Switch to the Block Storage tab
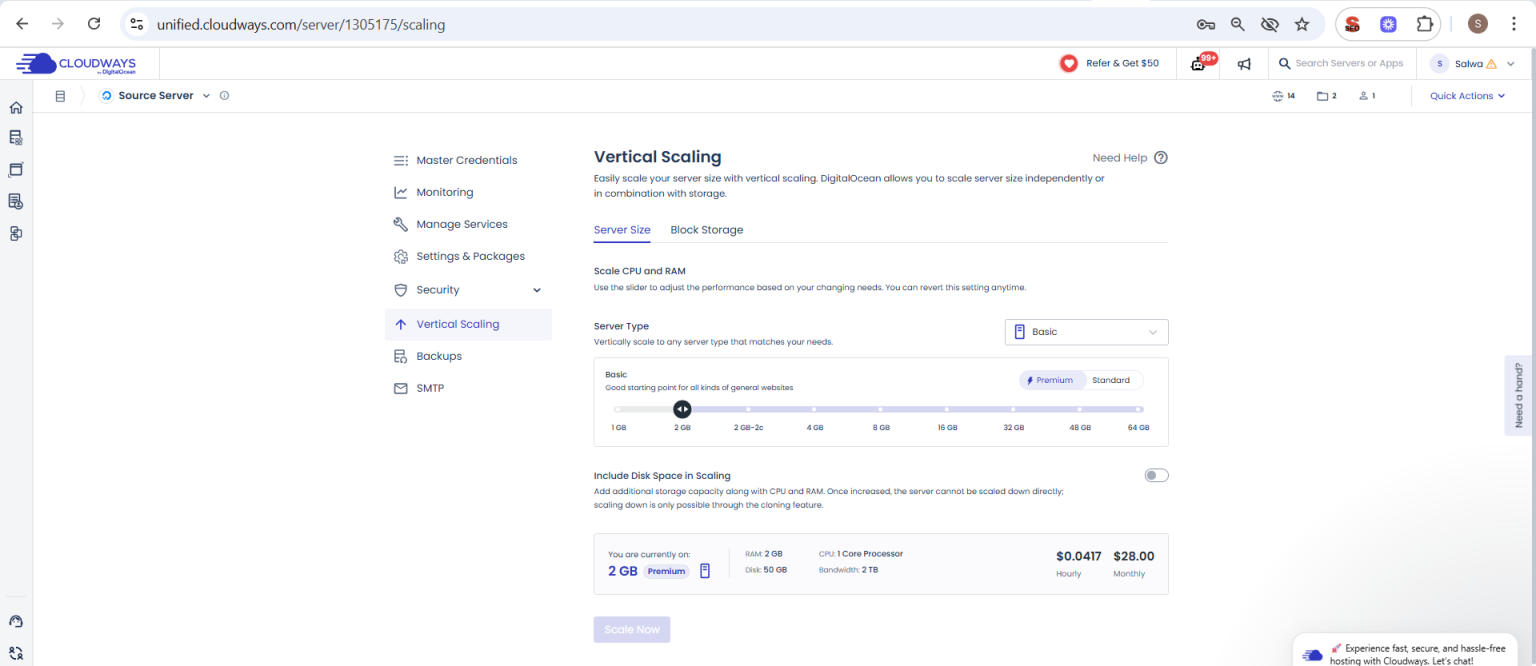1536x666 pixels. (x=706, y=230)
